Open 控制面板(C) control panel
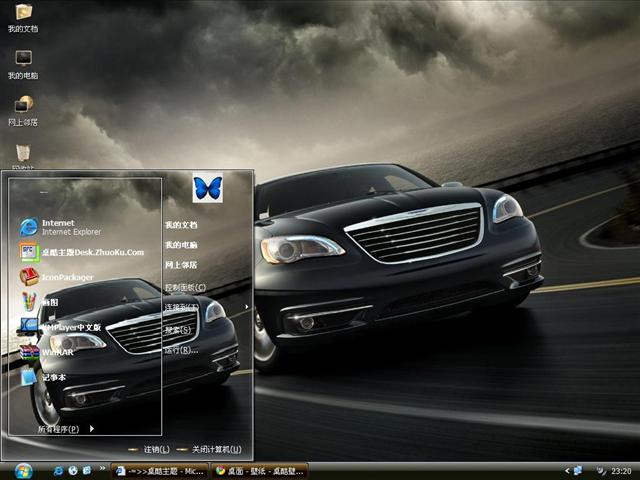The width and height of the screenshot is (640, 480). 185,287
